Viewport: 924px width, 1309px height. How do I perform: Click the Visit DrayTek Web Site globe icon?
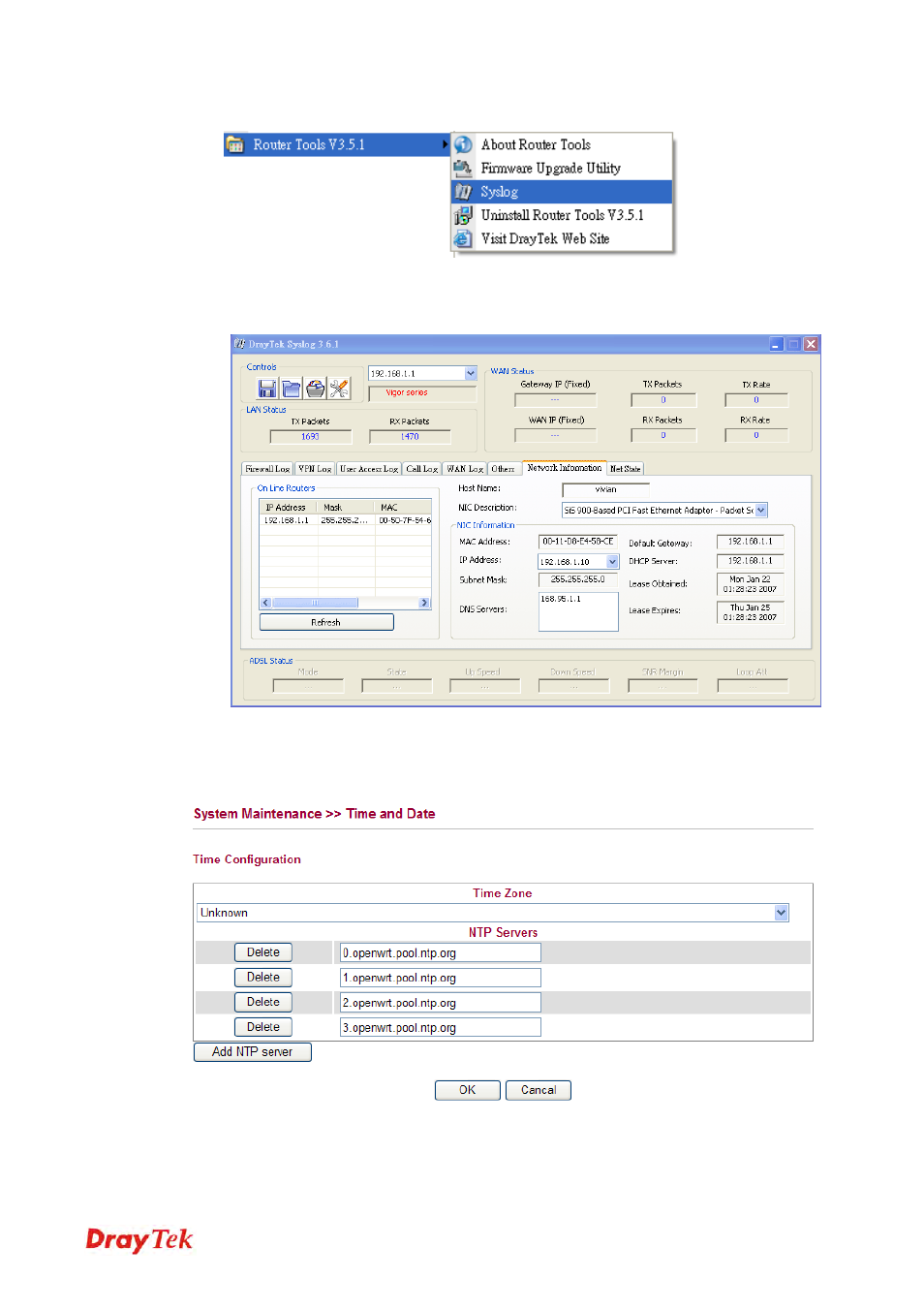464,238
